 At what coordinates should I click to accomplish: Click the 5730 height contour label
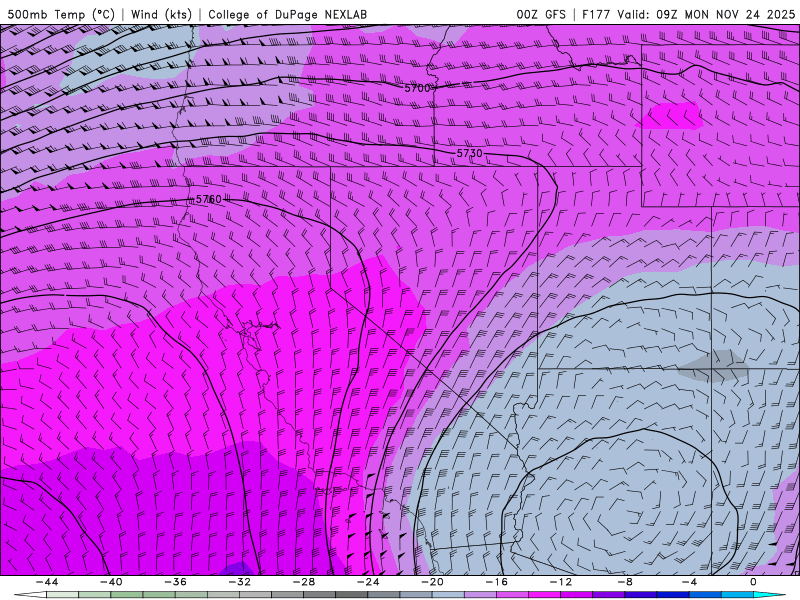point(469,153)
